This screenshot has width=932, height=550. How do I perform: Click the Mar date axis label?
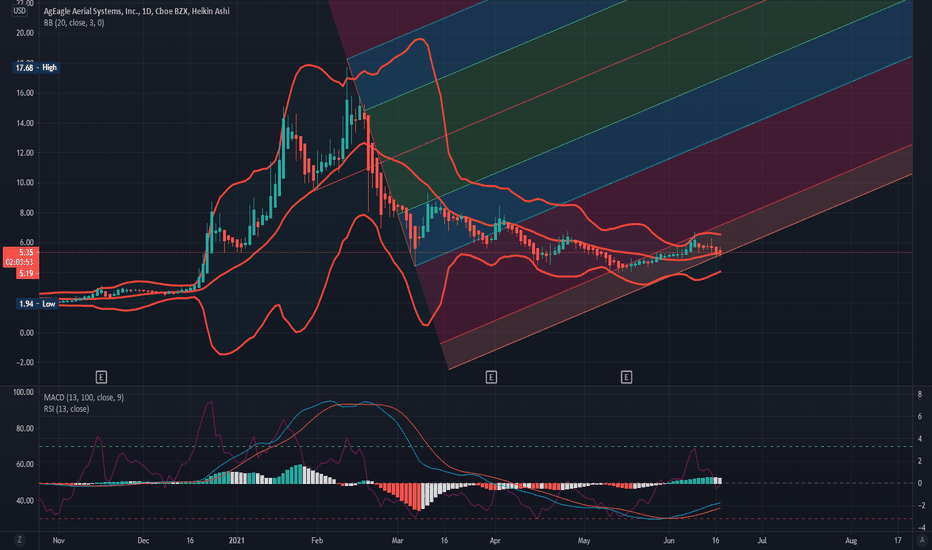(x=397, y=540)
